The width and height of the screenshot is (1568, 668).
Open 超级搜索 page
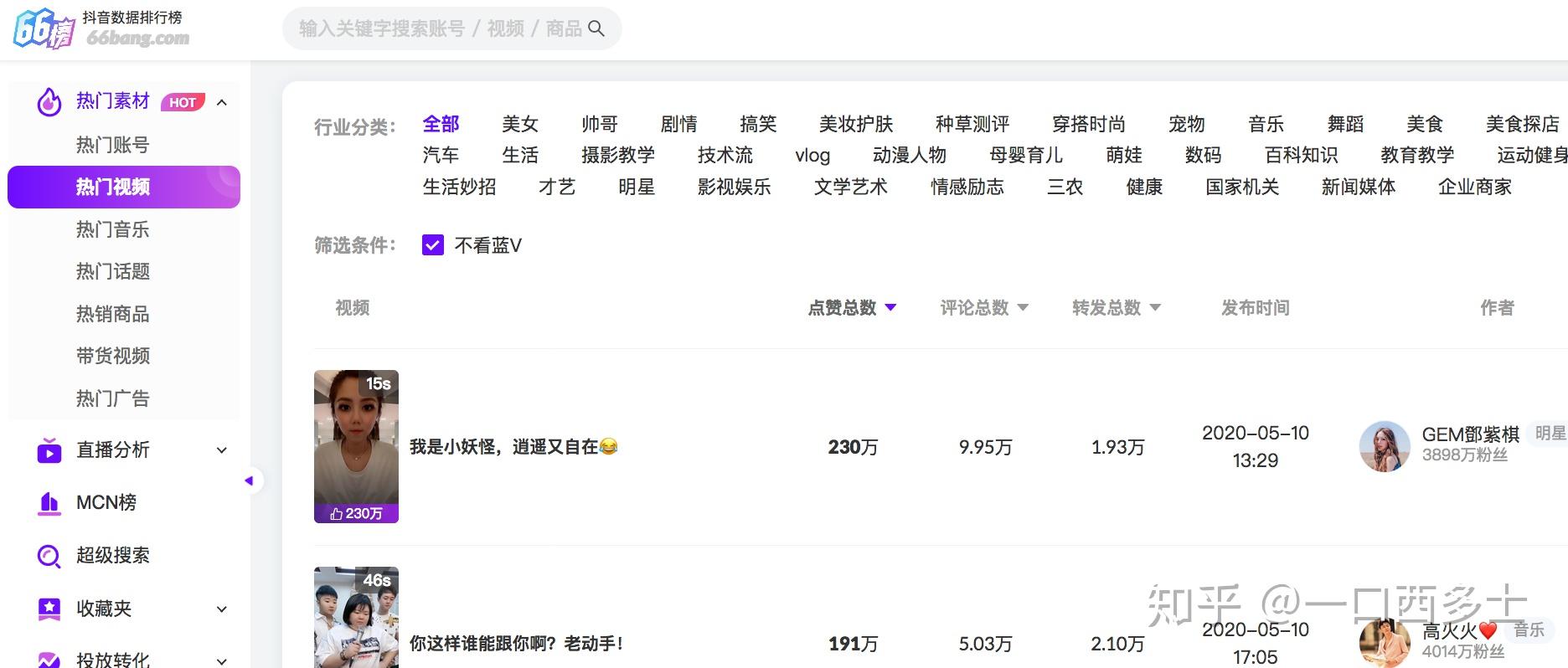(113, 556)
